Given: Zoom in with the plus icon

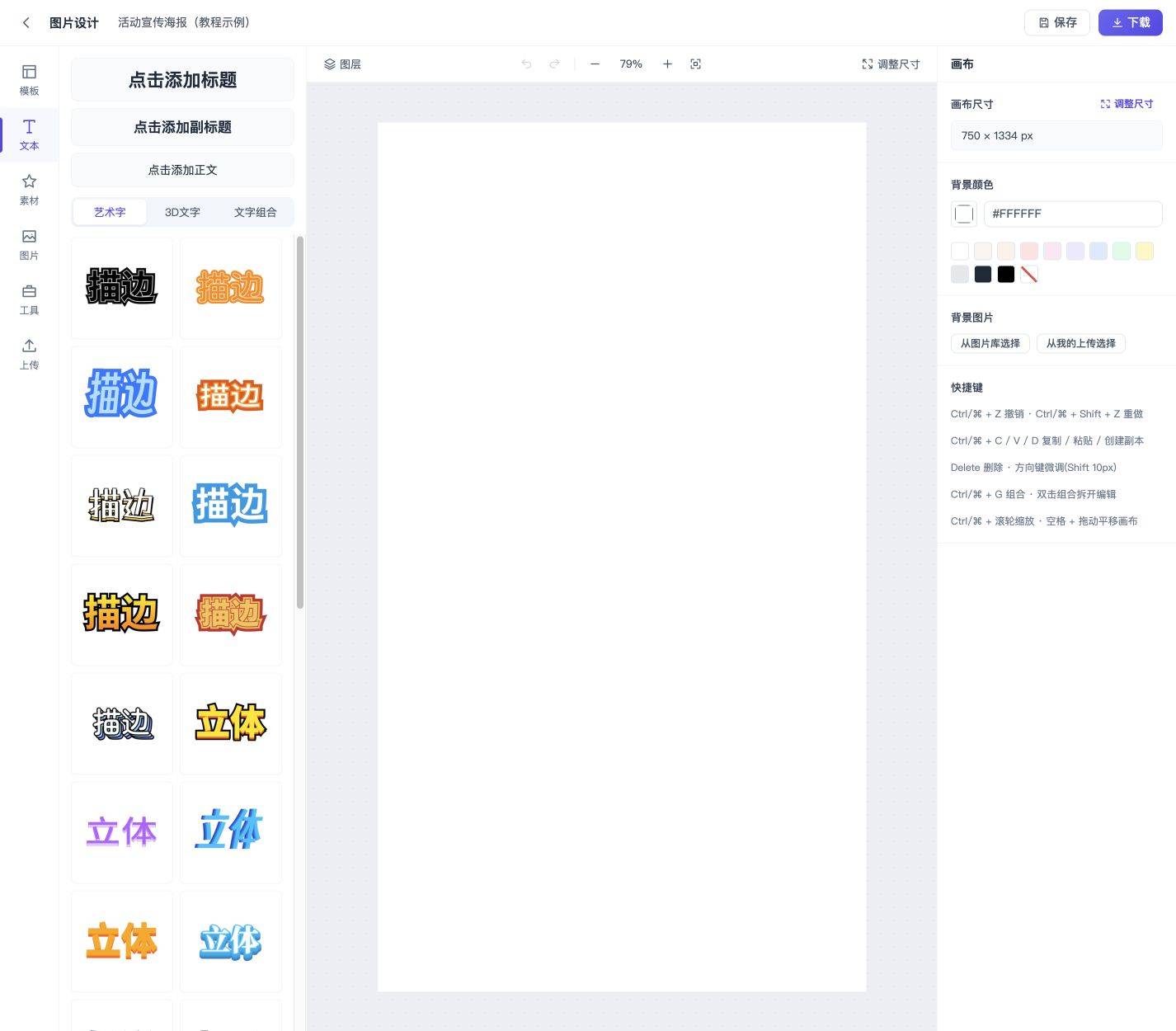Looking at the screenshot, I should 667,64.
